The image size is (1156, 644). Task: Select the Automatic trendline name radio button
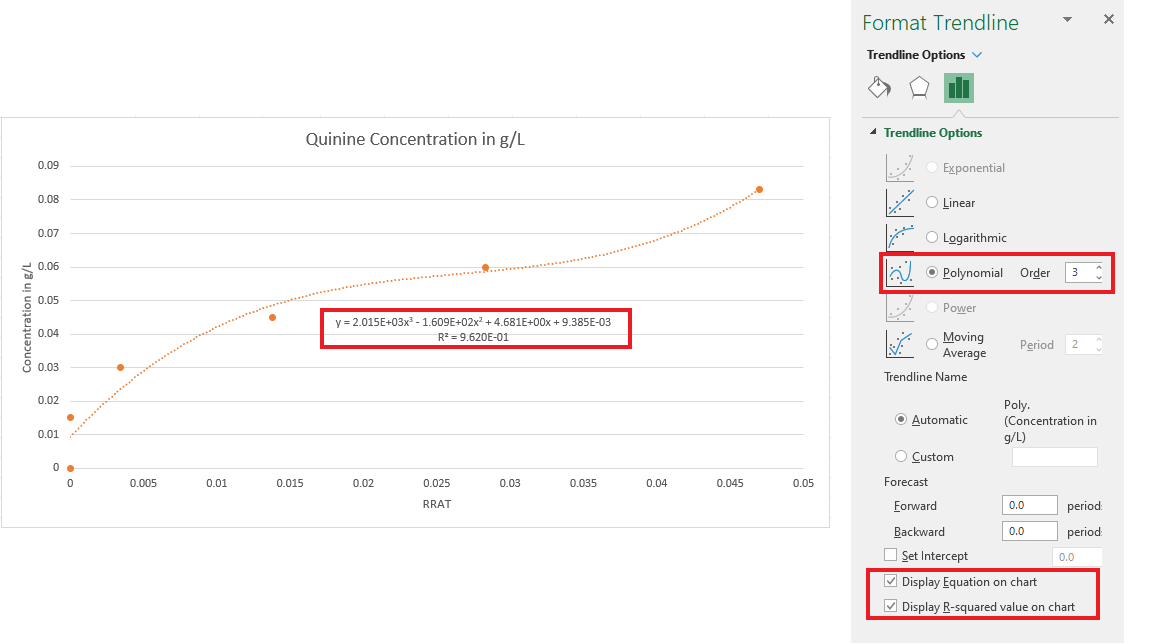(x=900, y=419)
